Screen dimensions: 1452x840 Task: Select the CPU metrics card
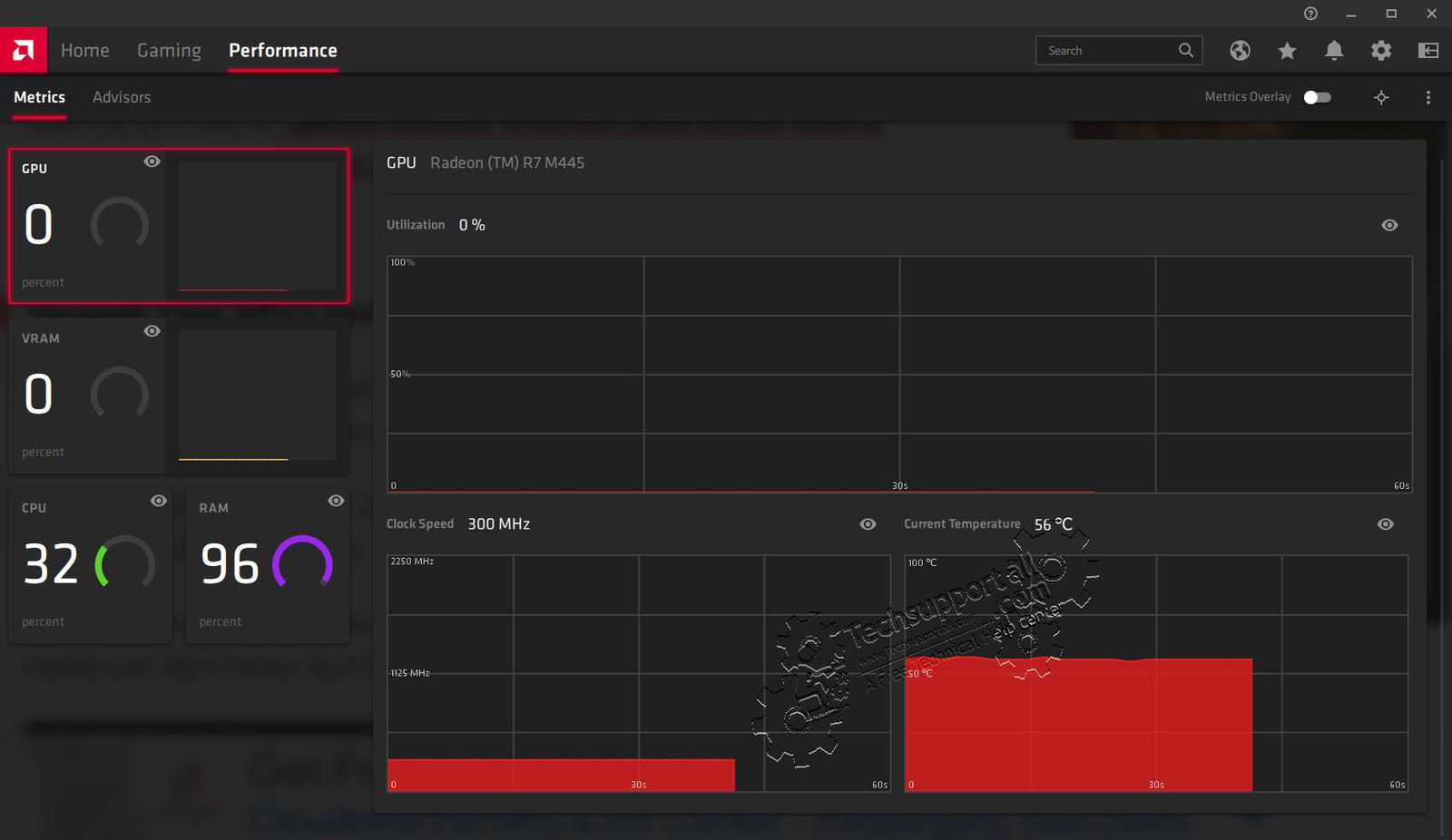(91, 566)
